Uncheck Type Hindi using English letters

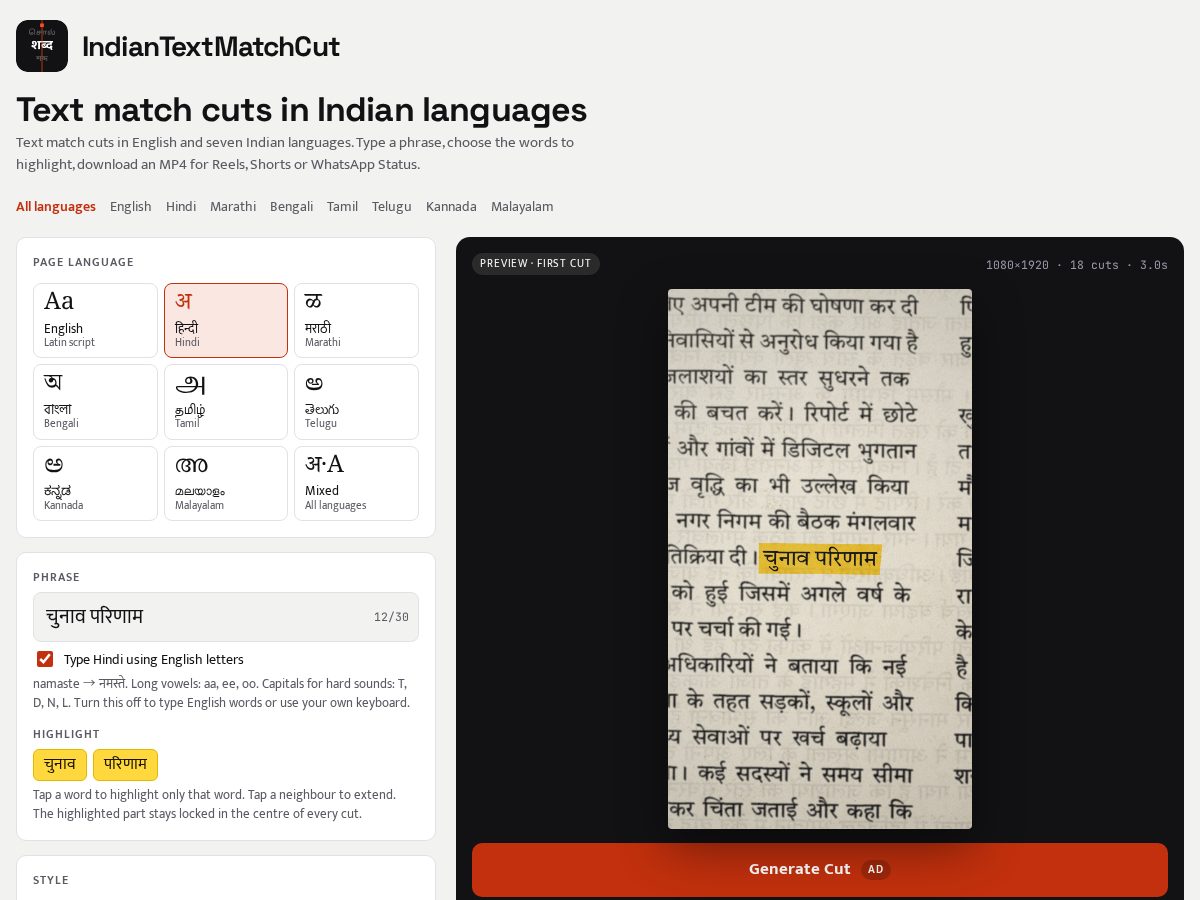click(45, 659)
